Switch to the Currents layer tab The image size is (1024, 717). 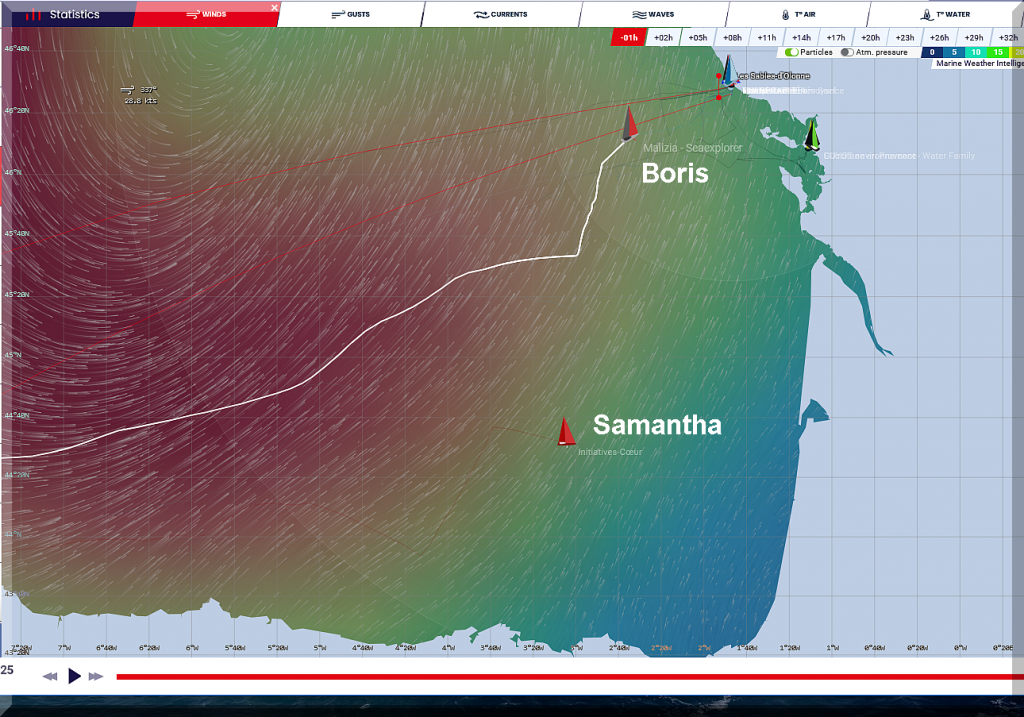[x=501, y=15]
